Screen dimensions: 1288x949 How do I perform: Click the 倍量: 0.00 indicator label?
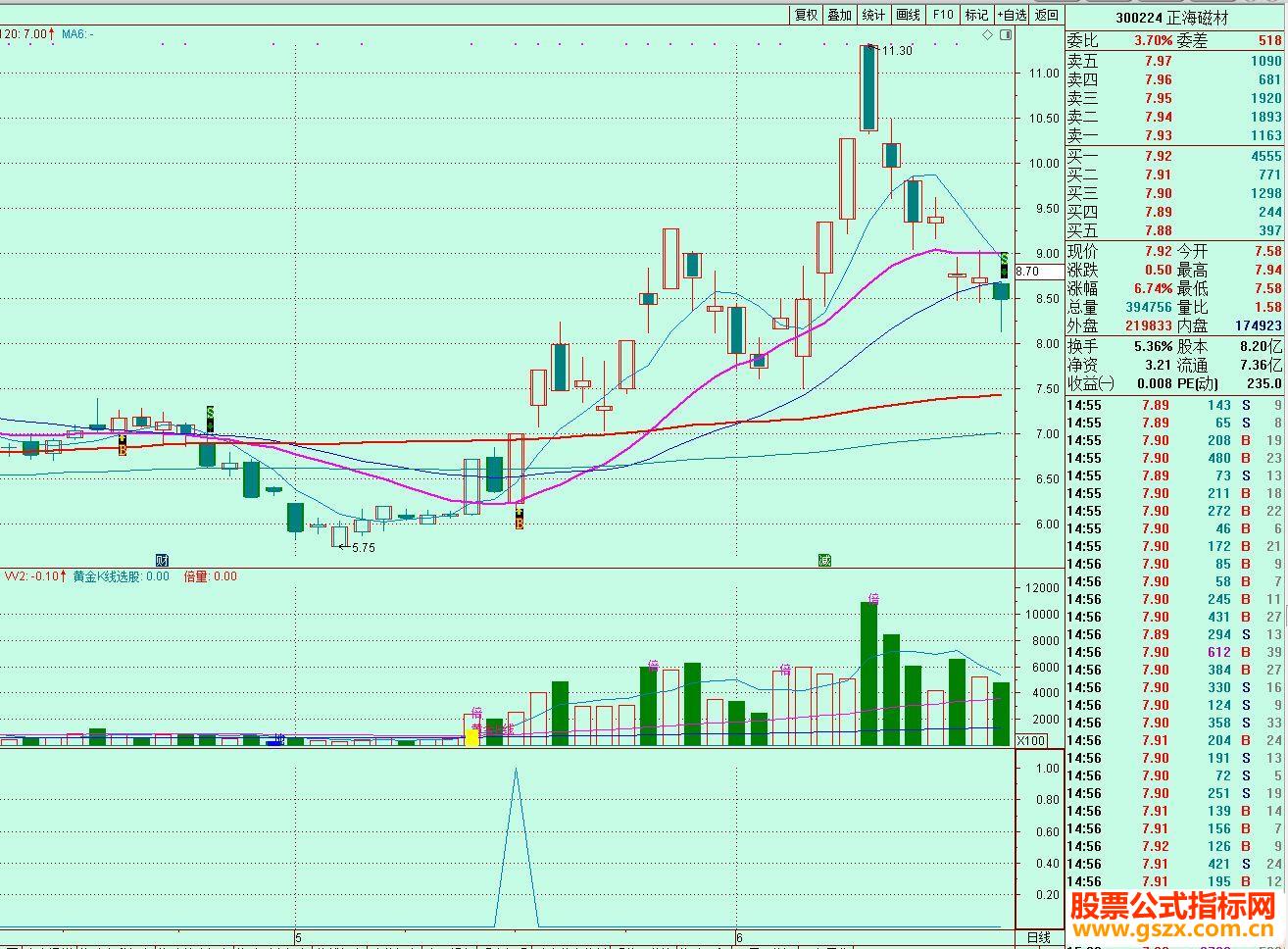[211, 576]
